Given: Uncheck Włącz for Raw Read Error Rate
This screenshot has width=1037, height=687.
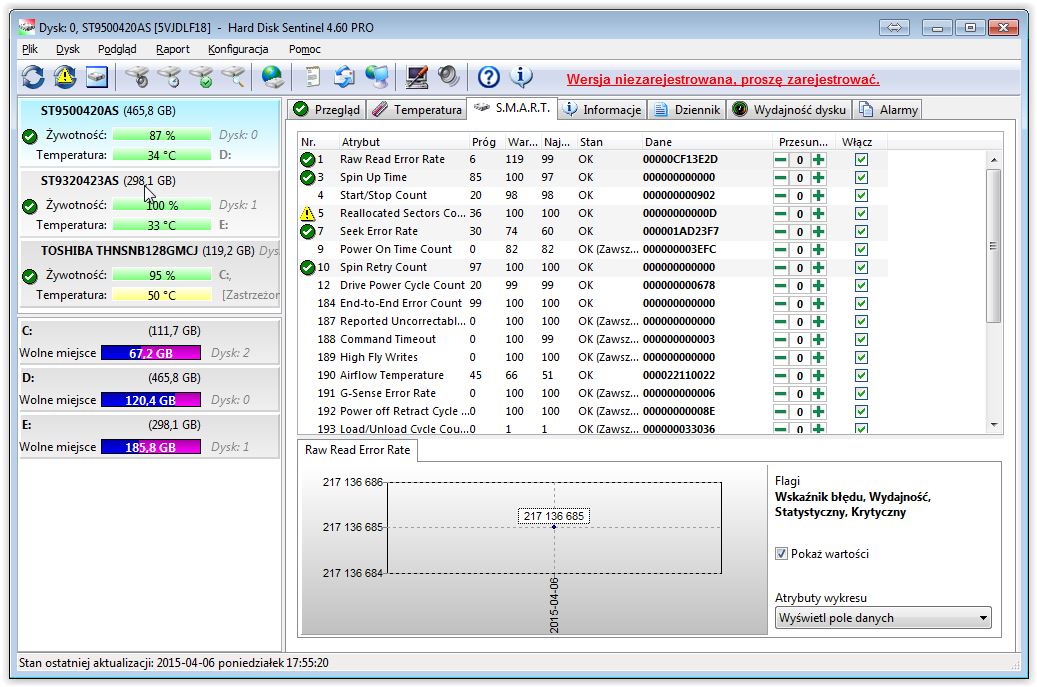Looking at the screenshot, I should pyautogui.click(x=861, y=159).
